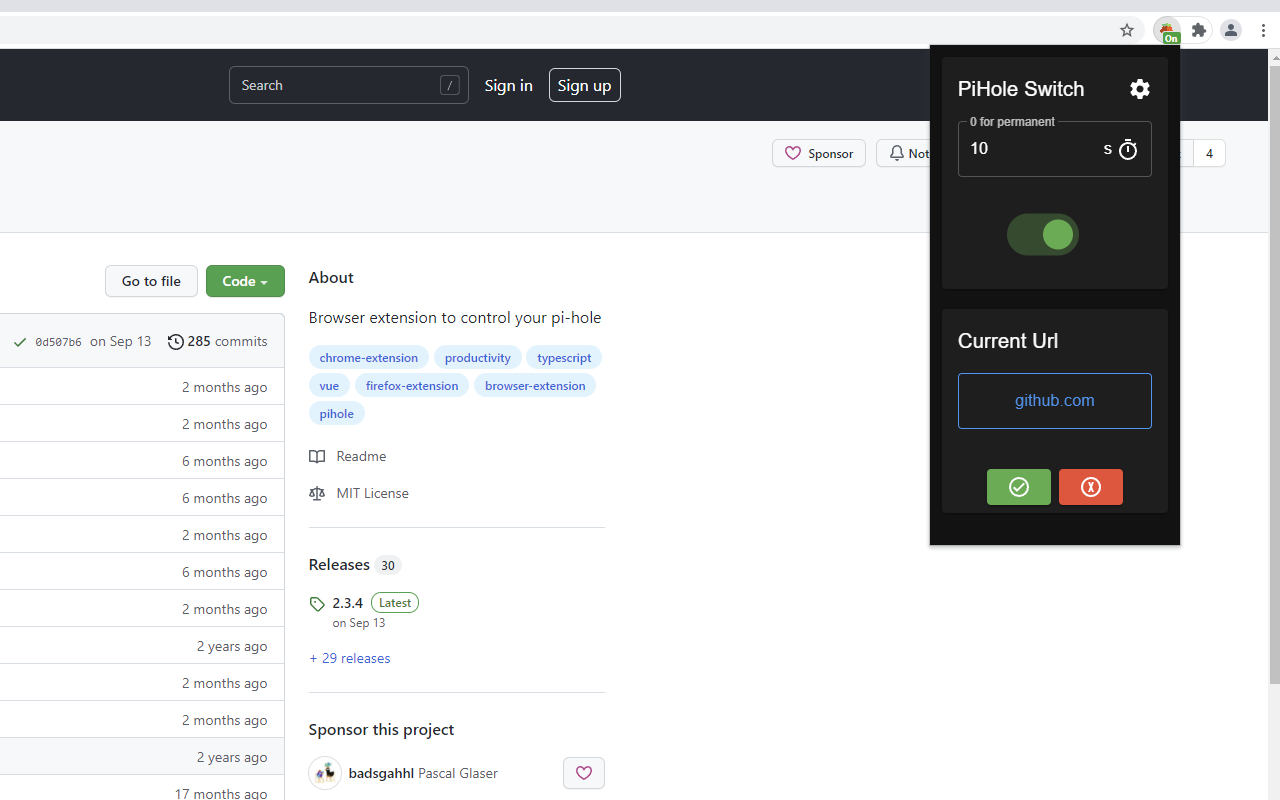Expand the list of 29 additional releases
This screenshot has height=800, width=1280.
[x=349, y=658]
